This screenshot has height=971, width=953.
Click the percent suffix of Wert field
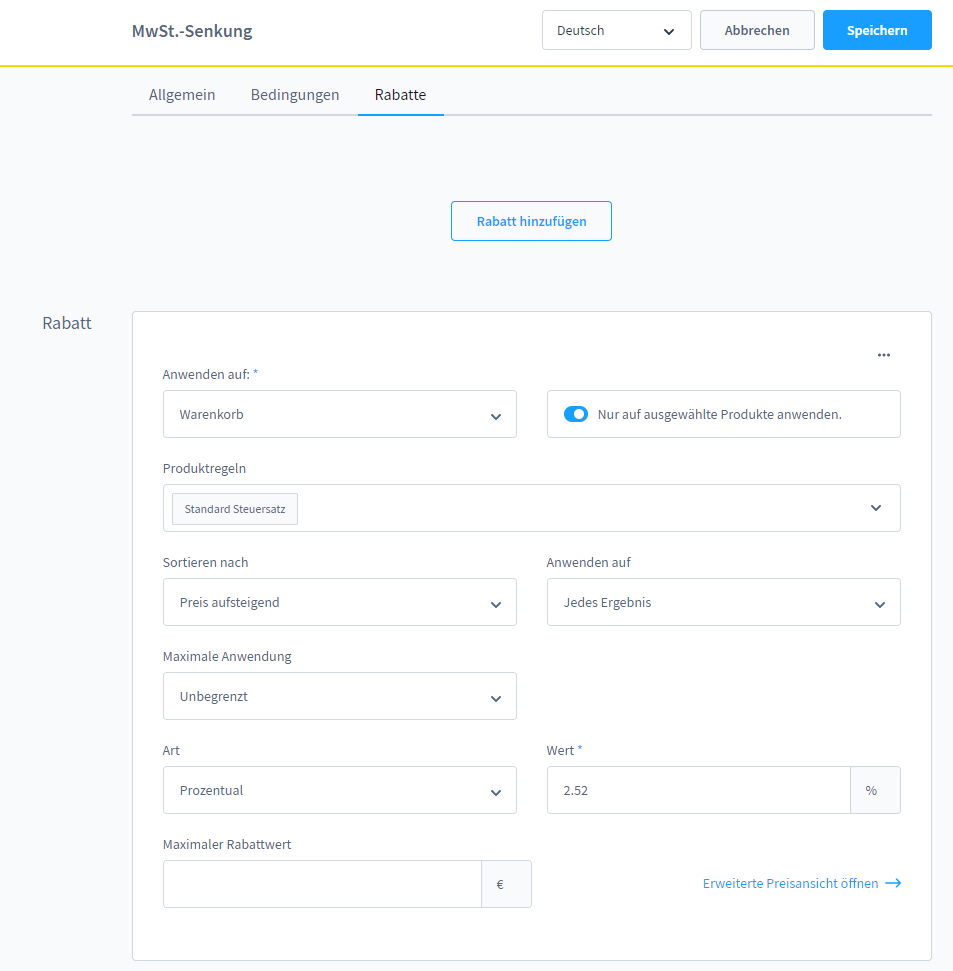875,790
